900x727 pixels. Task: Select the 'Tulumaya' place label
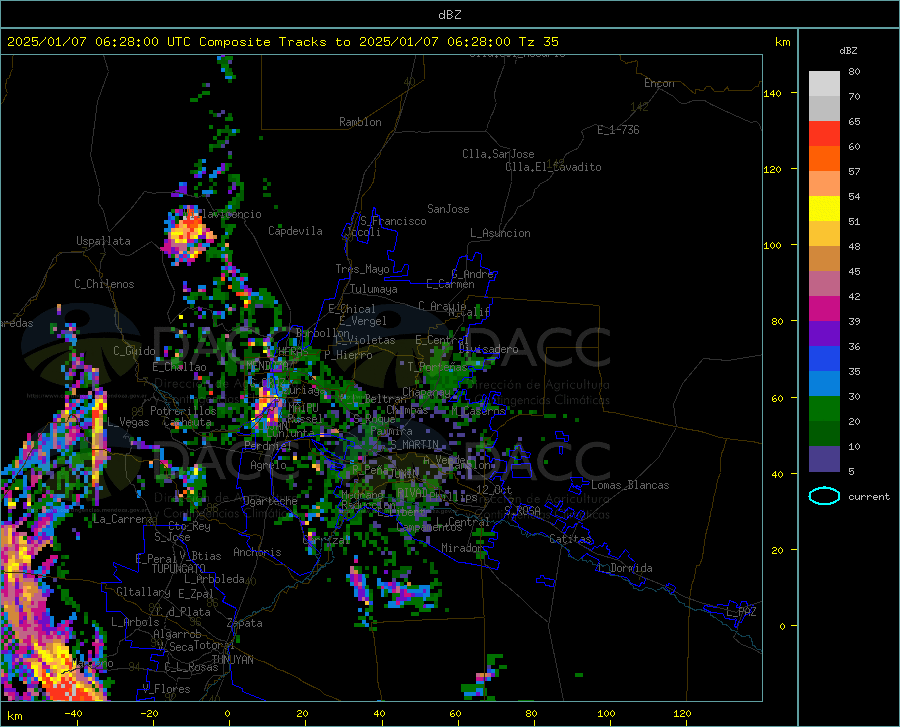(x=374, y=289)
